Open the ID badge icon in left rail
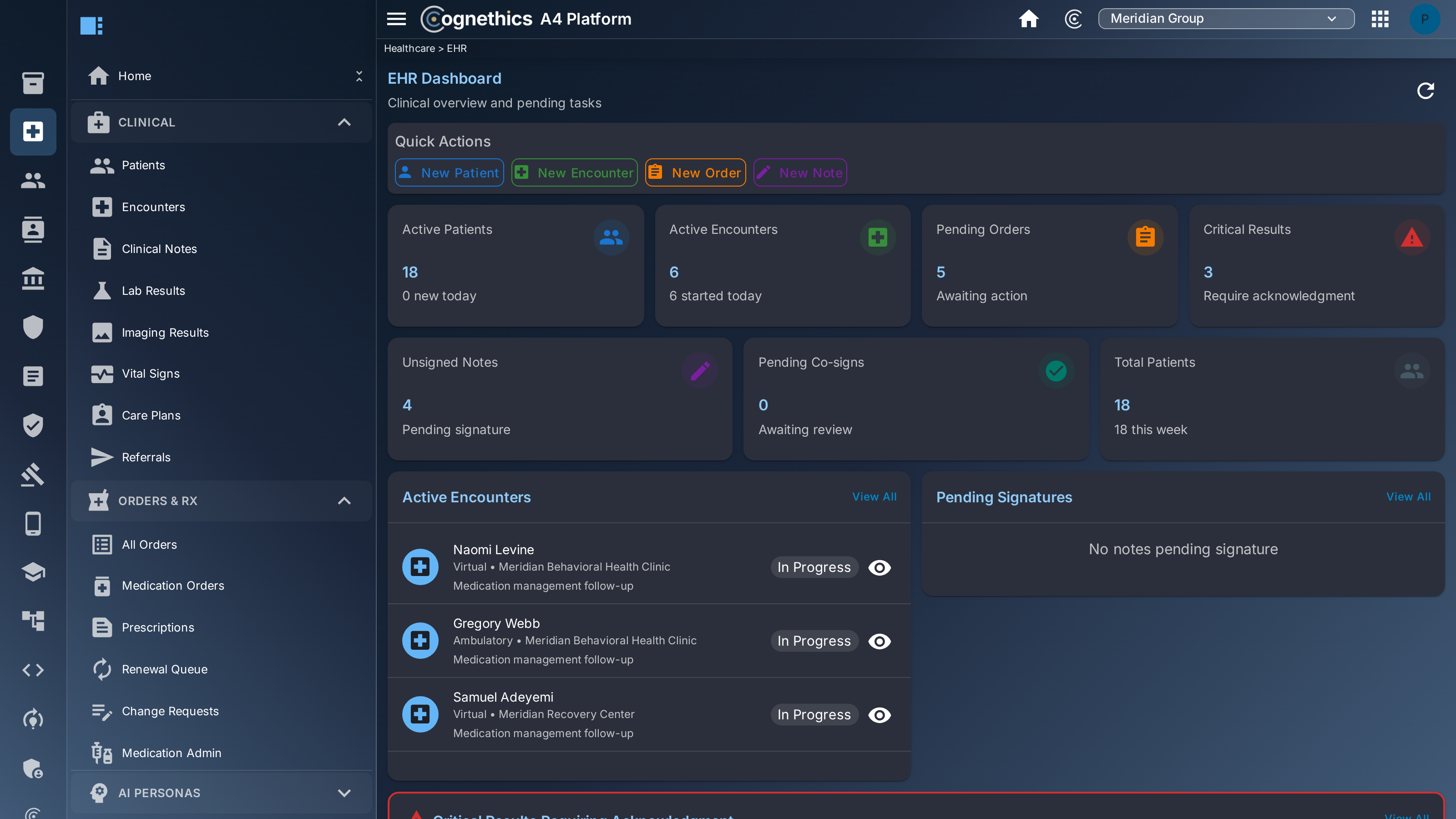 click(33, 229)
